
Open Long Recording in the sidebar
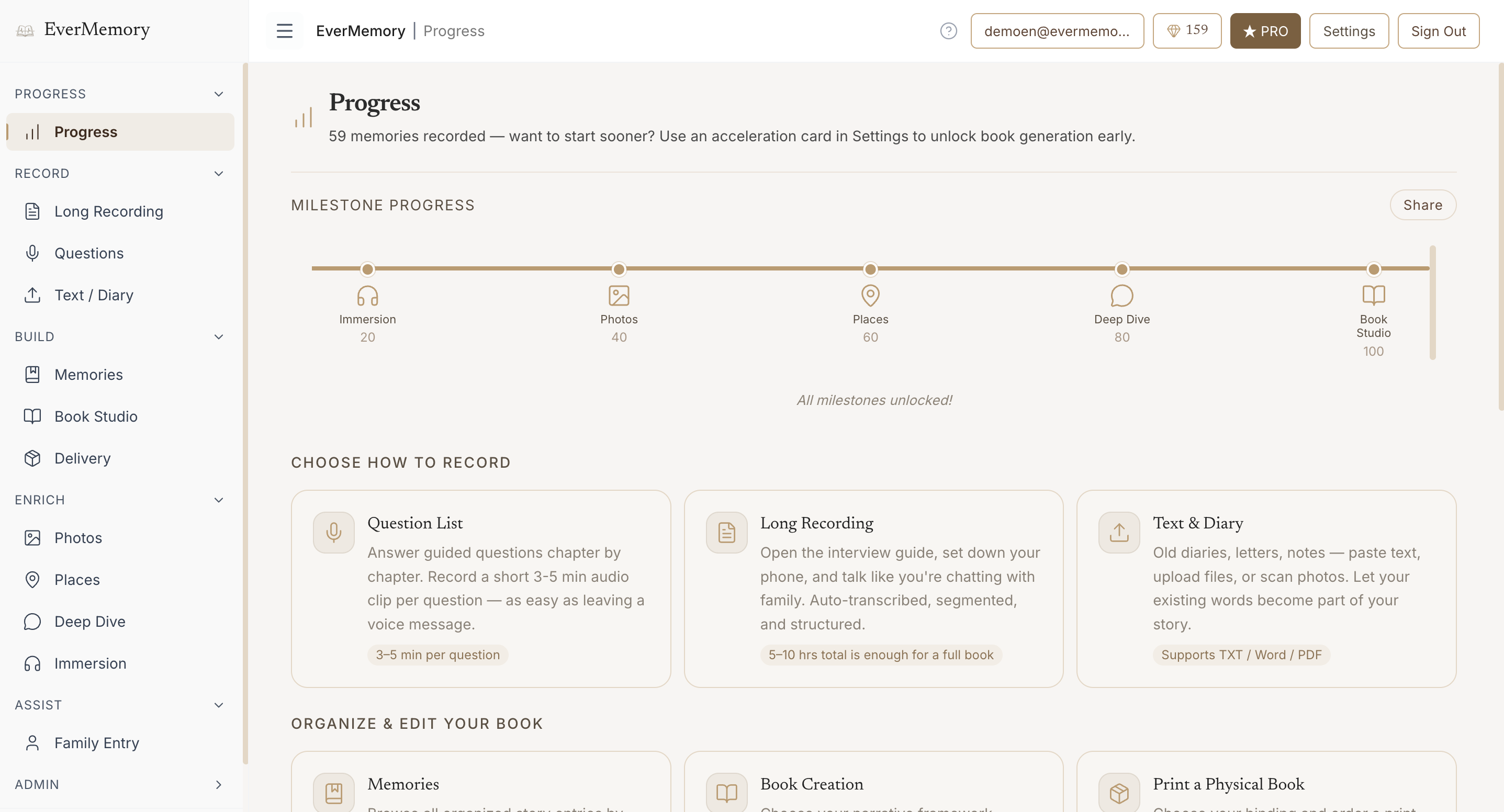[x=109, y=211]
